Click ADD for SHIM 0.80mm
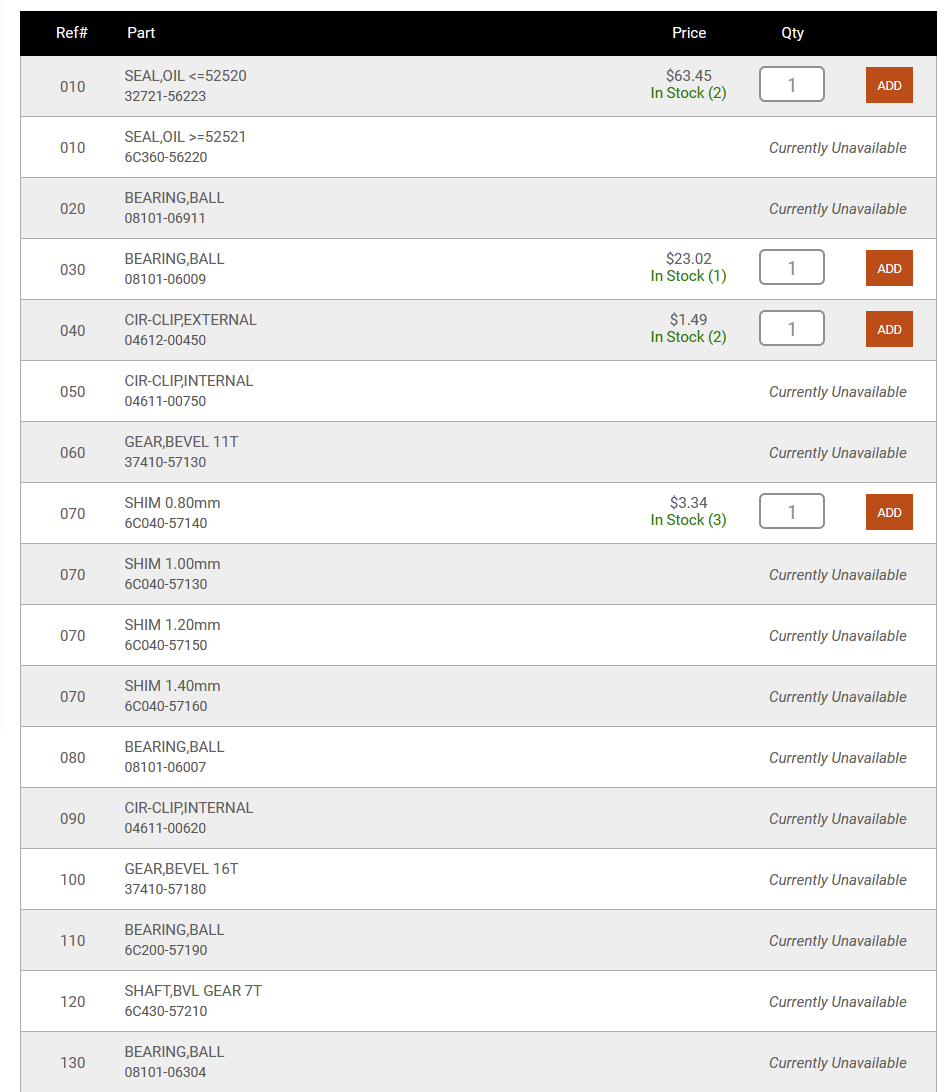Screen dimensions: 944x1092 (889, 513)
